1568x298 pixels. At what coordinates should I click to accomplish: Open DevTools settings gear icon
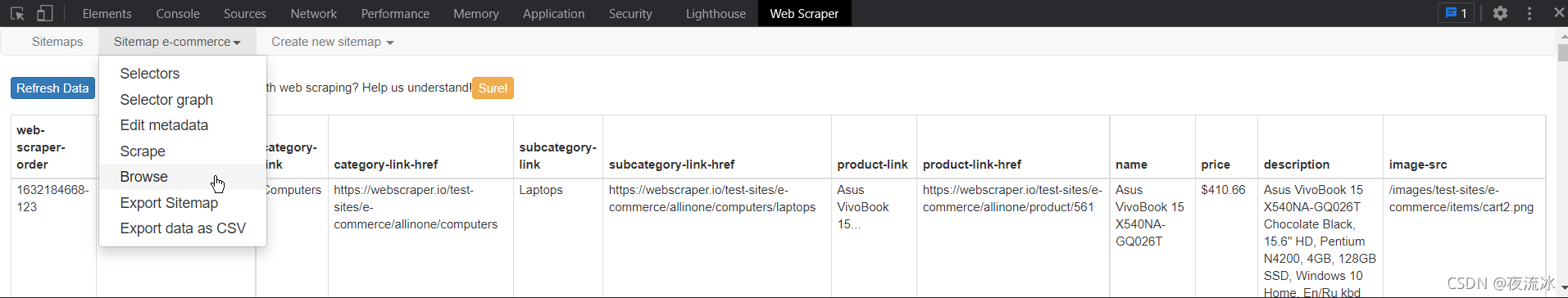1500,13
